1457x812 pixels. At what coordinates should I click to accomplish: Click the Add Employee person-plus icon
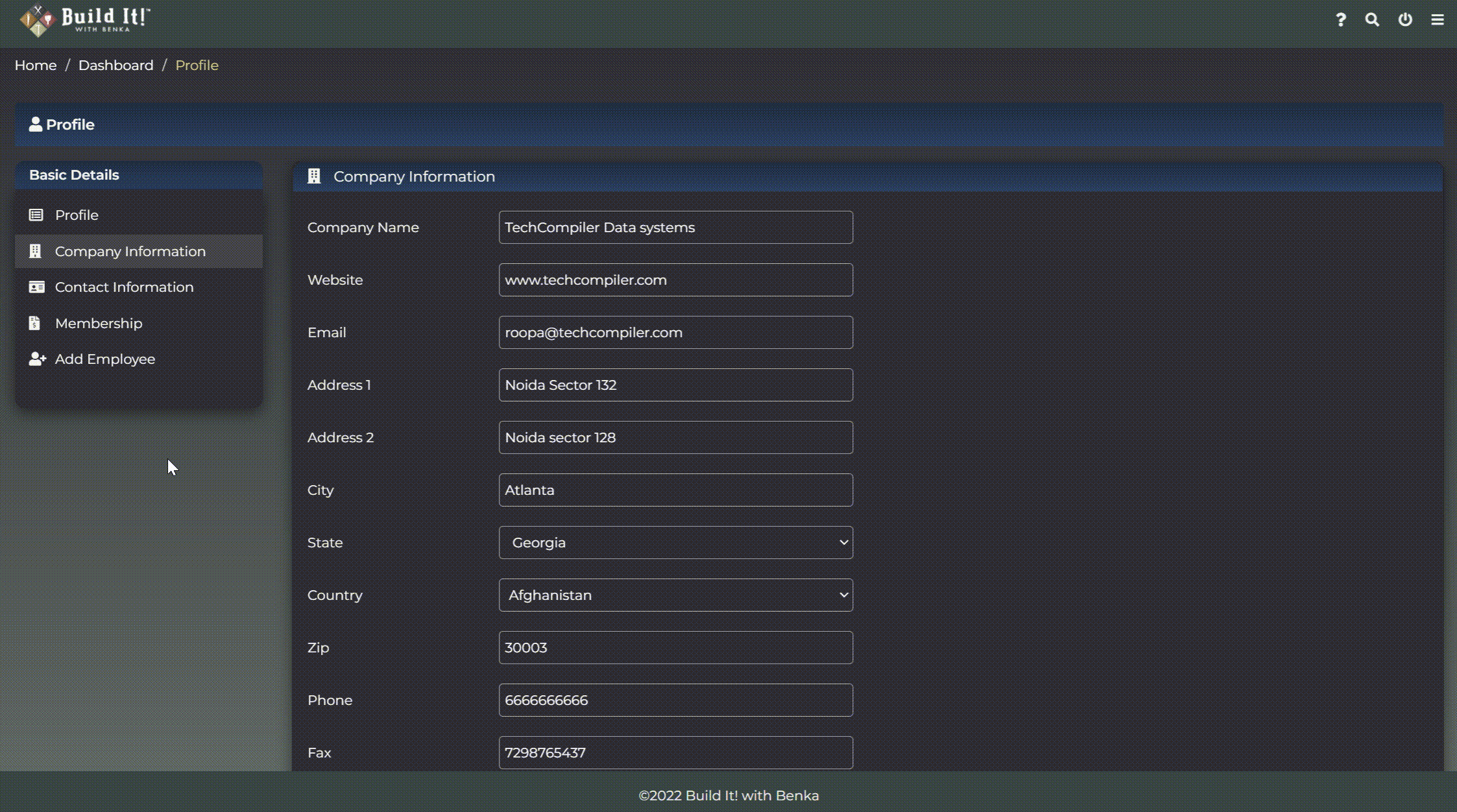(37, 359)
